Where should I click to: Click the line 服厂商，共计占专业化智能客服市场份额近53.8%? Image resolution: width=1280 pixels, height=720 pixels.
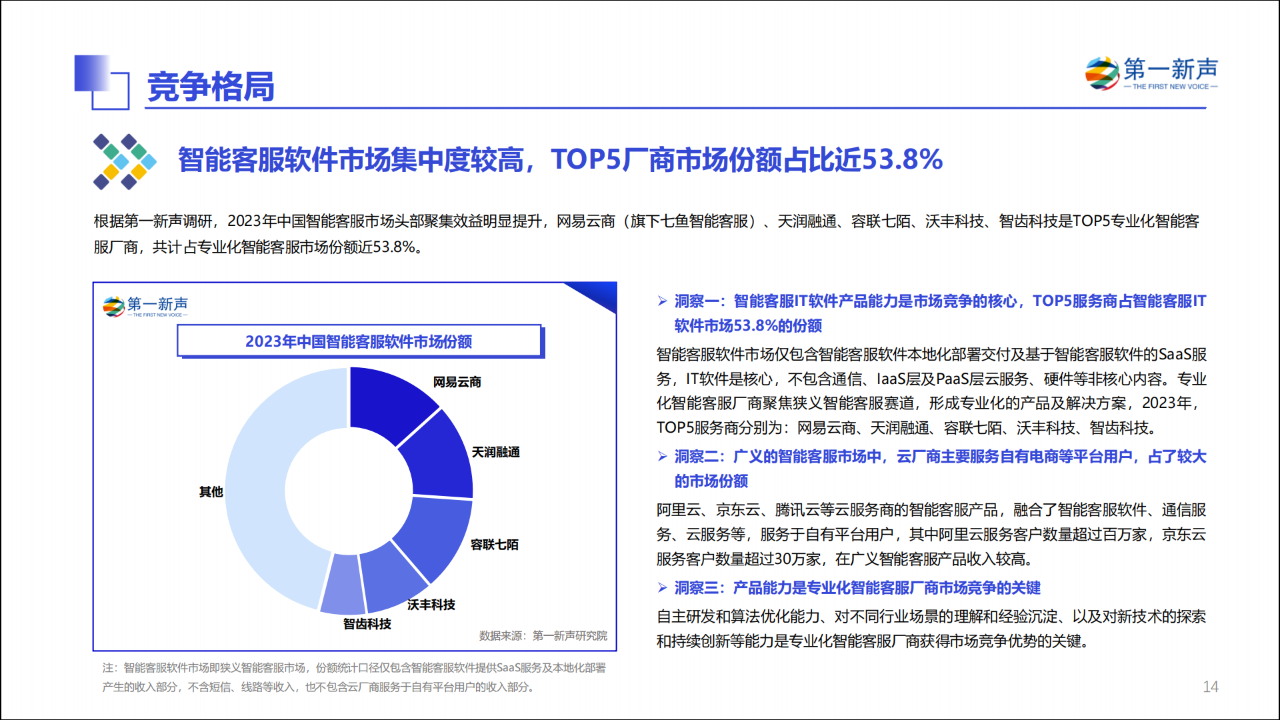pos(258,247)
